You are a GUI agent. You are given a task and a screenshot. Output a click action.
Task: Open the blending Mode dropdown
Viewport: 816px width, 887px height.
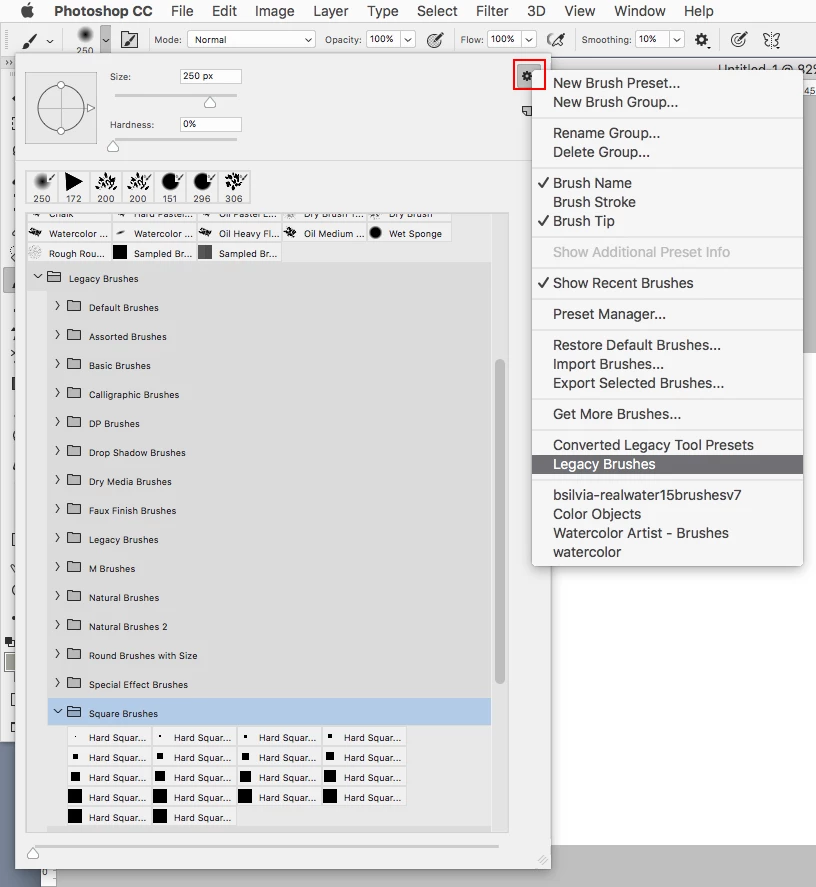point(251,40)
